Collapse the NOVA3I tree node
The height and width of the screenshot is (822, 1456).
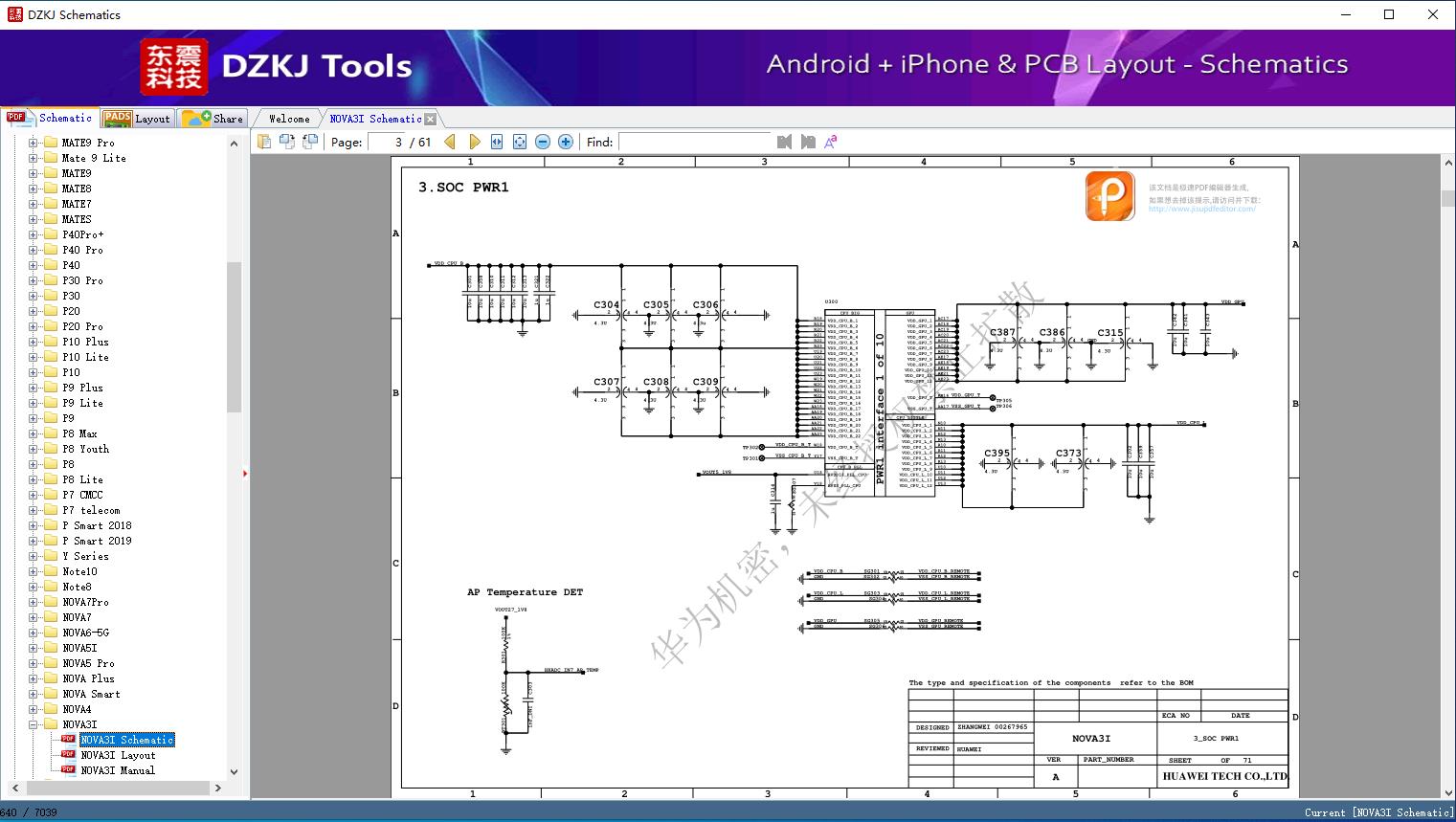pos(34,724)
